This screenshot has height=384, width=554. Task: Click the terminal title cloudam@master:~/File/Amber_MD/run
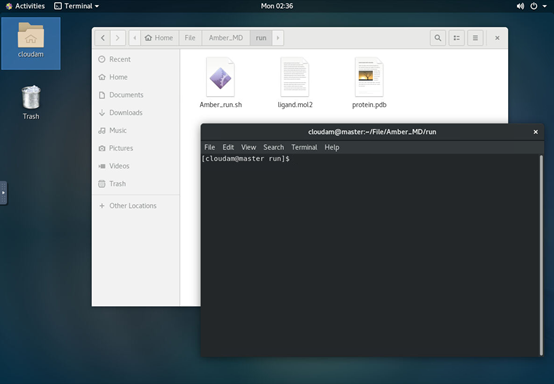pyautogui.click(x=372, y=132)
